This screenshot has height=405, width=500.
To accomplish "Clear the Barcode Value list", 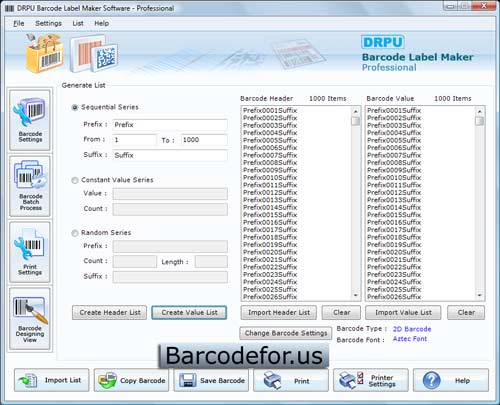I will coord(466,313).
